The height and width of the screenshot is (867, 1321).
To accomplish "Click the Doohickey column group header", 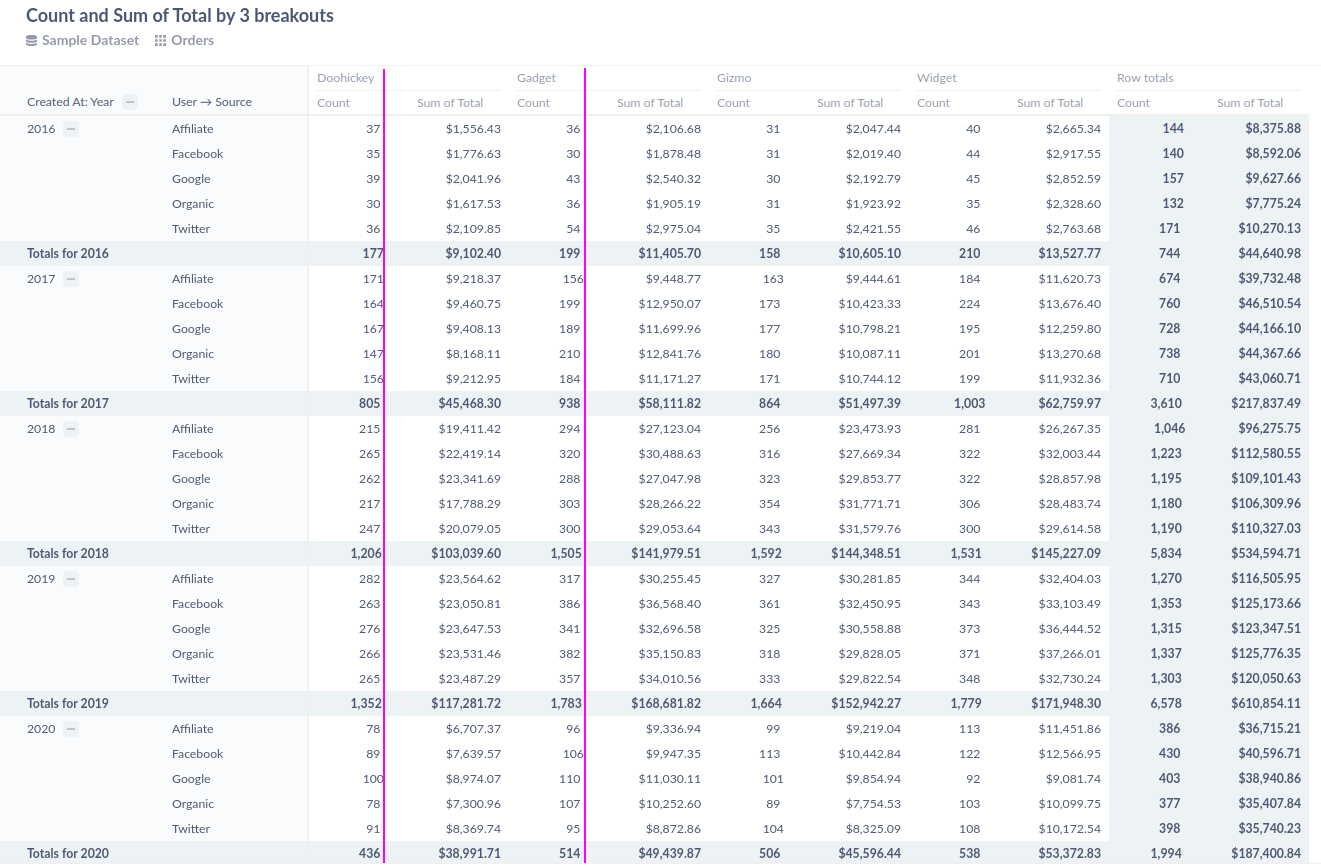I will 346,77.
